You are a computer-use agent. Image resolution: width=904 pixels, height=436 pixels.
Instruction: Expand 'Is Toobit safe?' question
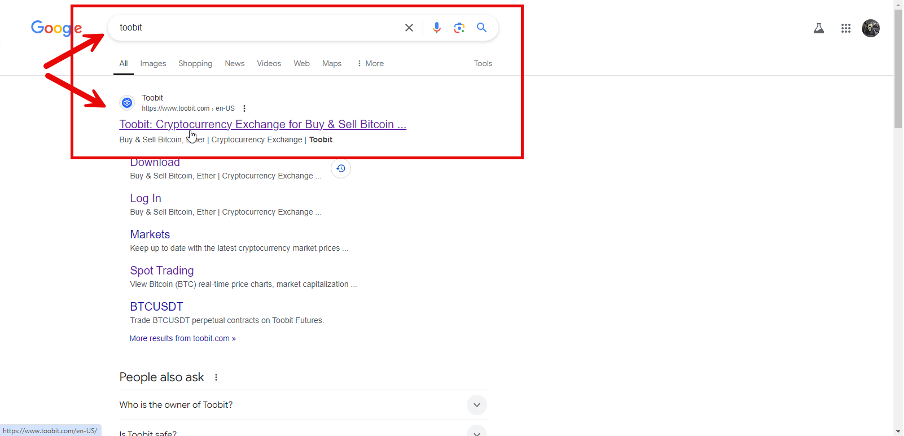coord(476,433)
